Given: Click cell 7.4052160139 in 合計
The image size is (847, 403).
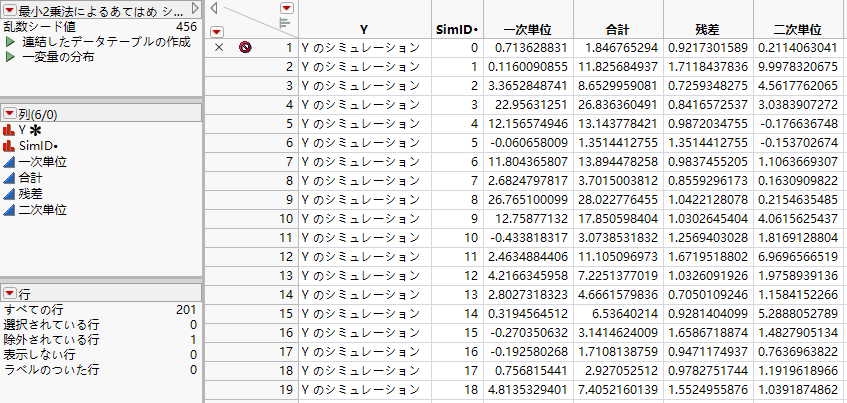Looking at the screenshot, I should coord(618,389).
